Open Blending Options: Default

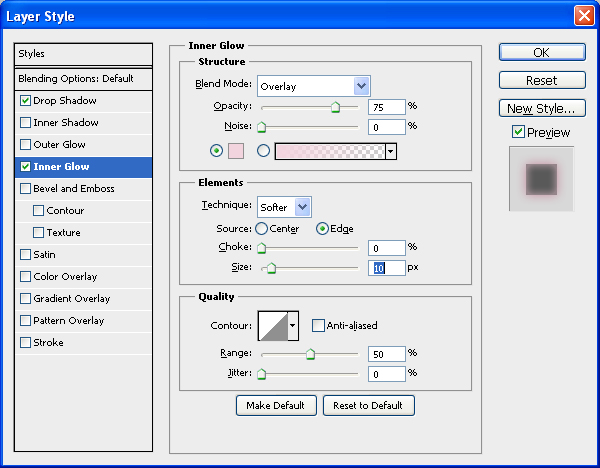(83, 79)
